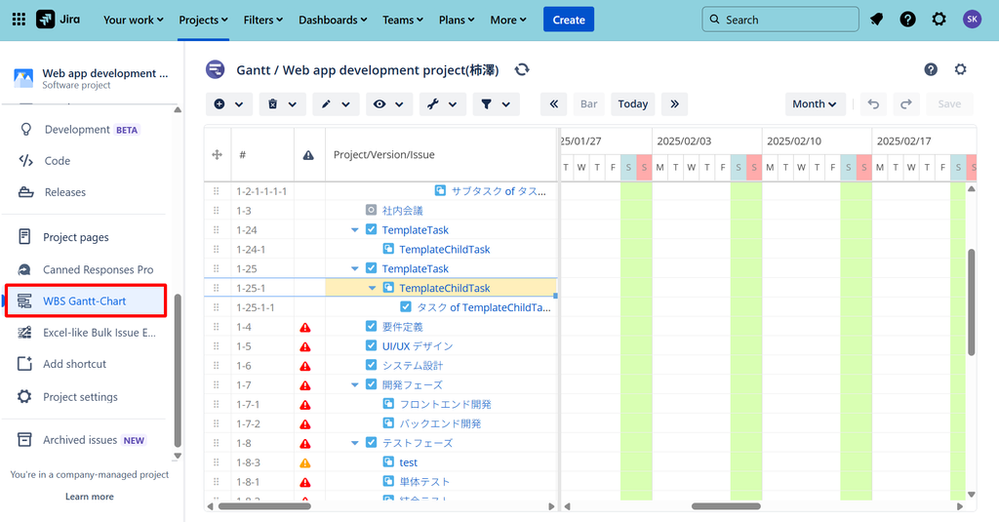Open the Projects menu

[203, 20]
